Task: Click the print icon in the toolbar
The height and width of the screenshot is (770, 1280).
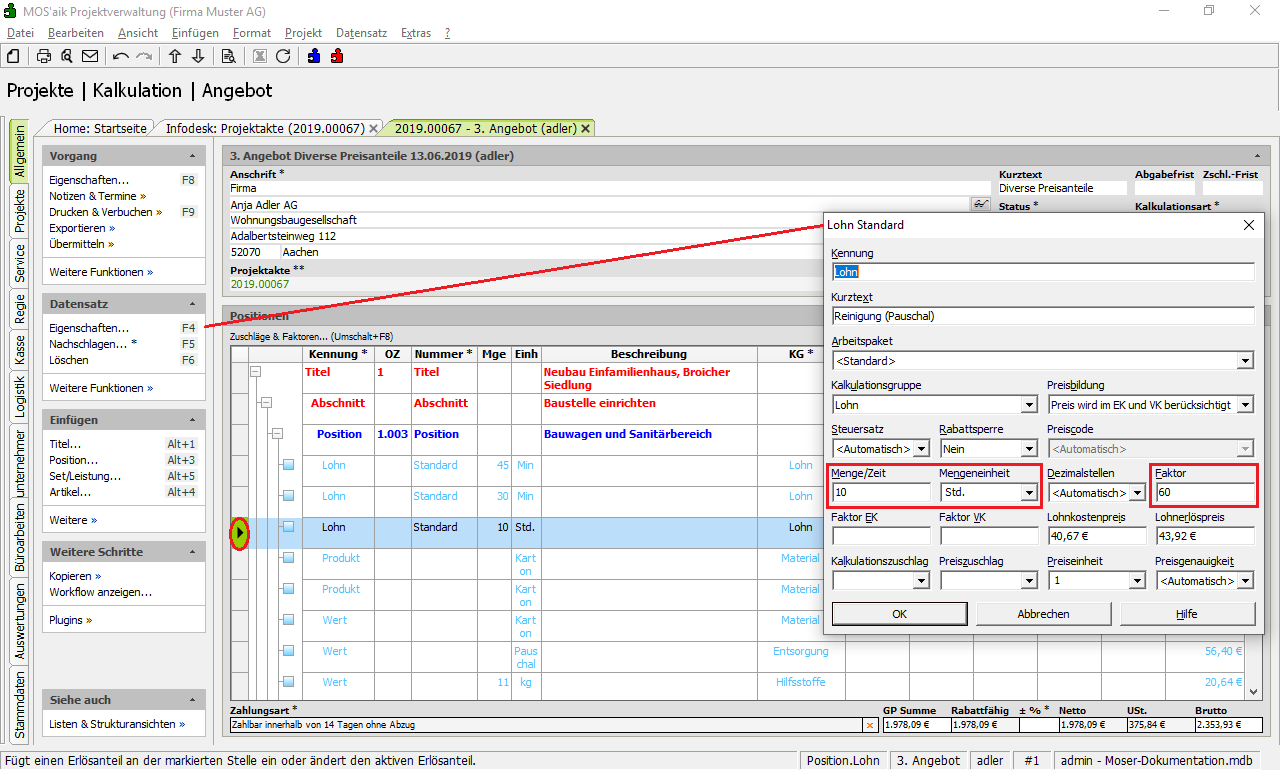Action: tap(44, 56)
